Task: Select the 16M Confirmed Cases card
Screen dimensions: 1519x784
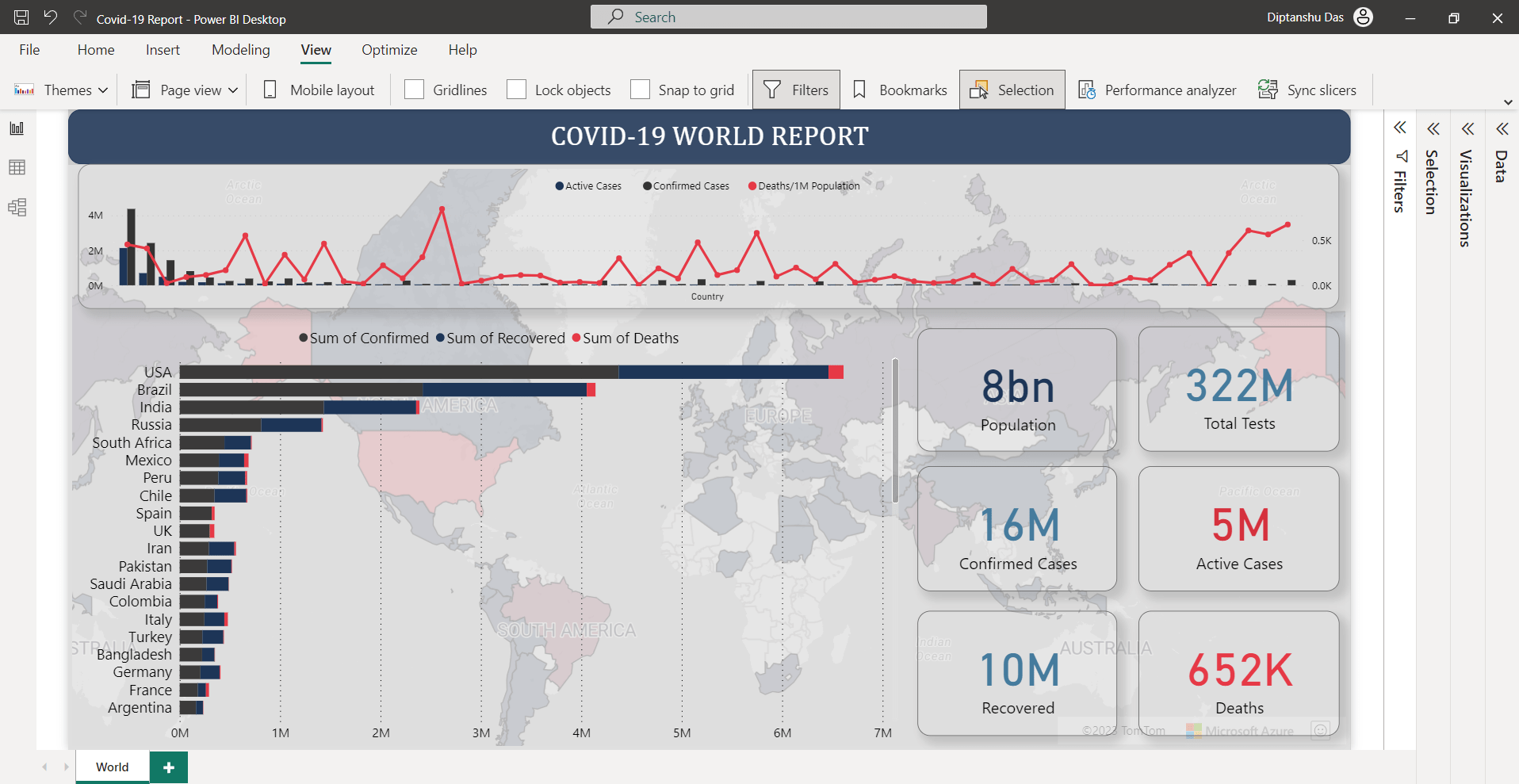Action: pyautogui.click(x=1017, y=529)
